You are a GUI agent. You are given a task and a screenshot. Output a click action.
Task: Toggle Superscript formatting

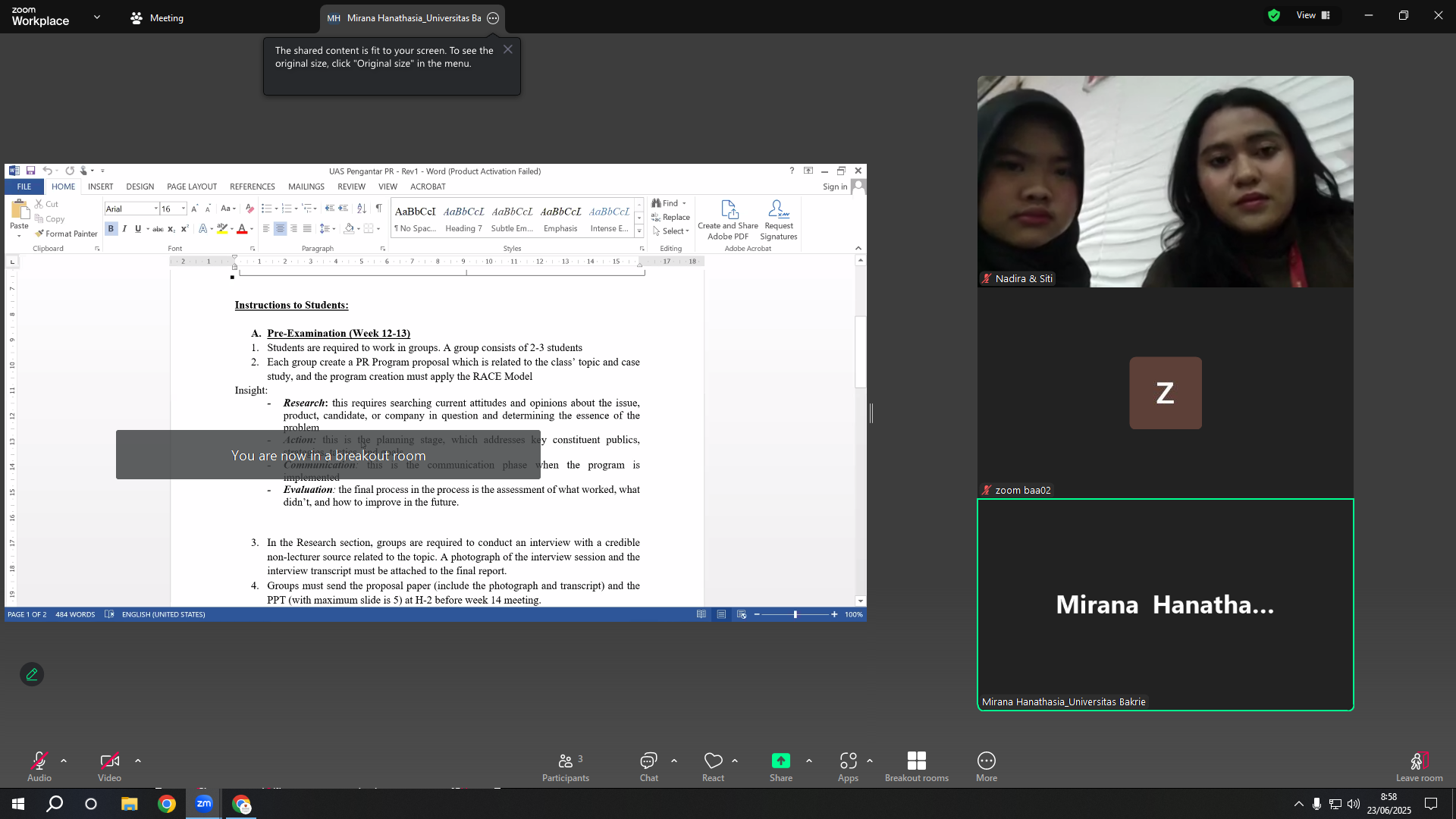pyautogui.click(x=184, y=229)
